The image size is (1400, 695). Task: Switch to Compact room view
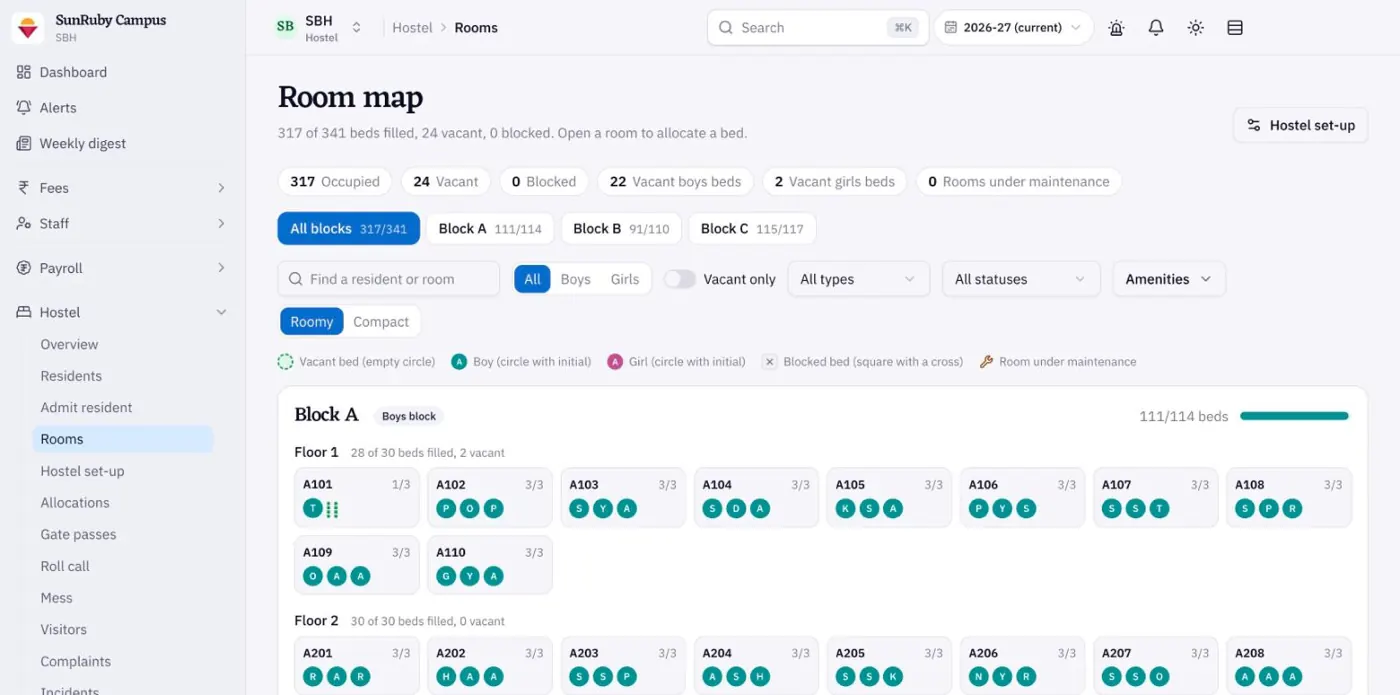[381, 322]
